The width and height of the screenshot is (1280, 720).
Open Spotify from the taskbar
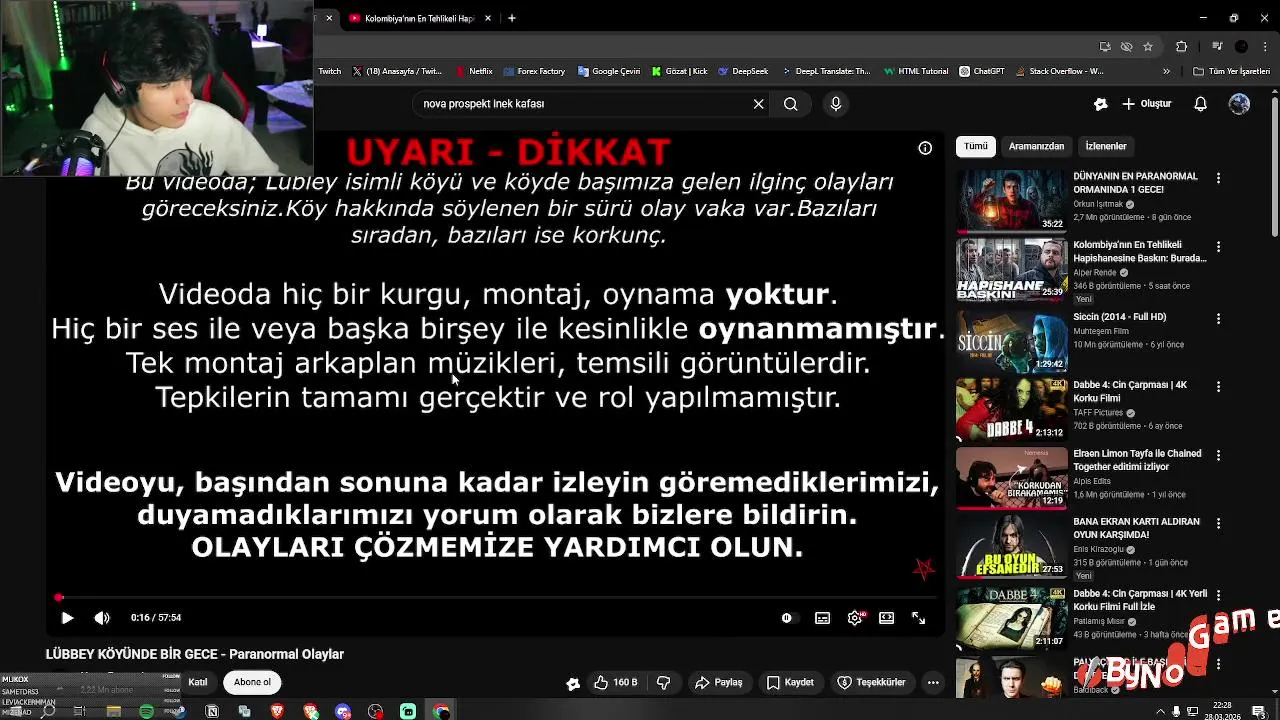click(146, 711)
